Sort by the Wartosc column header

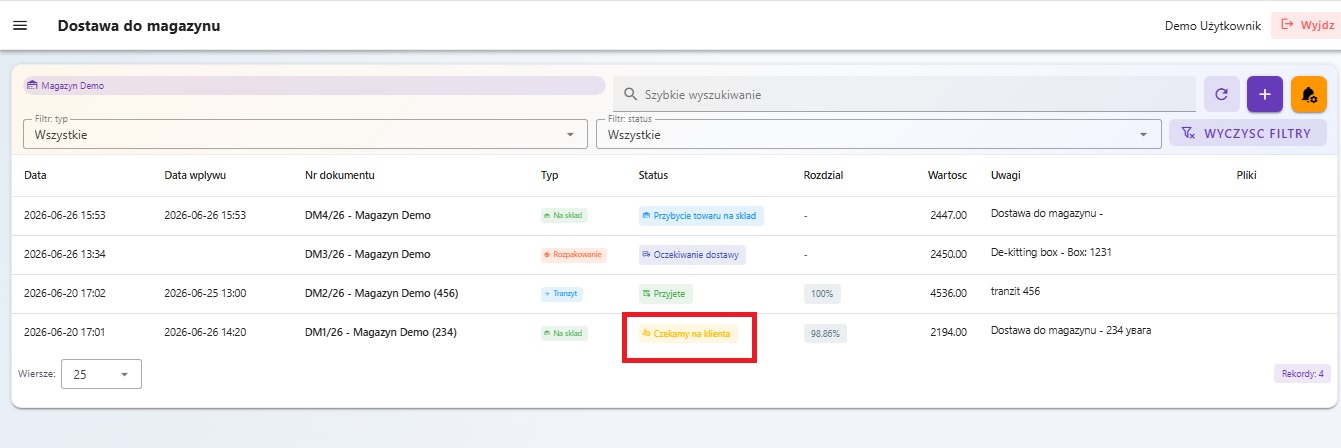[x=947, y=175]
